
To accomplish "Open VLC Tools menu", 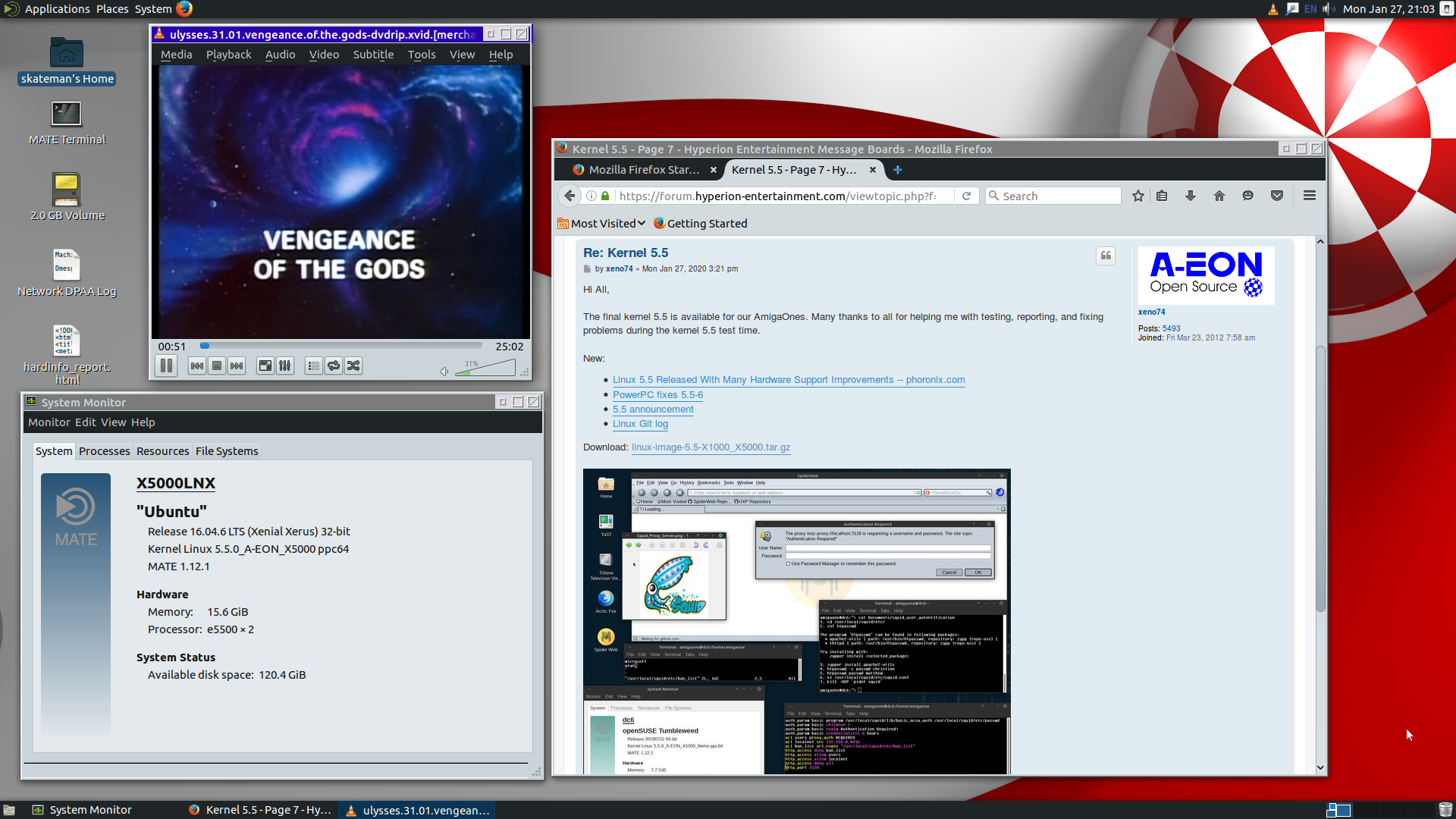I will pos(422,55).
